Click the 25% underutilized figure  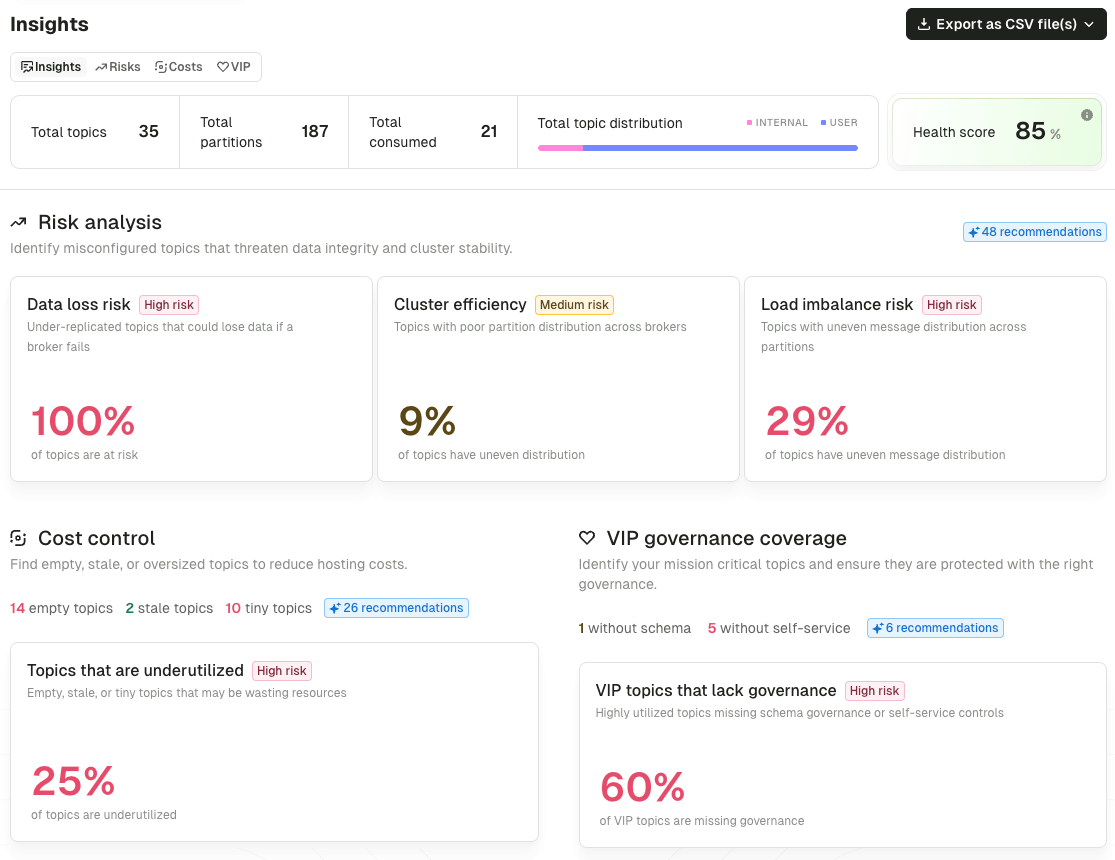[x=73, y=781]
